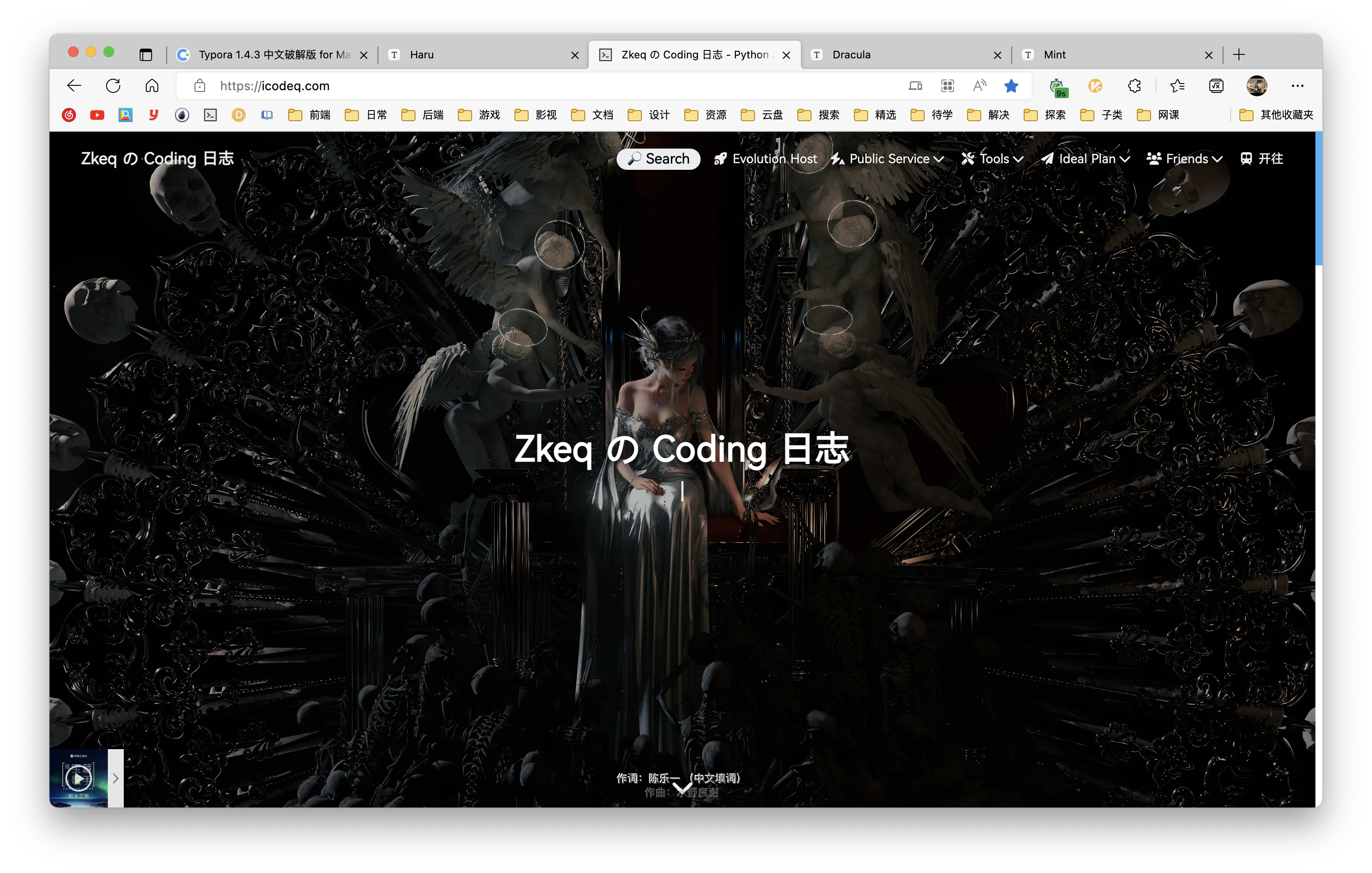Open browser Extensions puzzle icon
The height and width of the screenshot is (873, 1372).
tap(1134, 85)
